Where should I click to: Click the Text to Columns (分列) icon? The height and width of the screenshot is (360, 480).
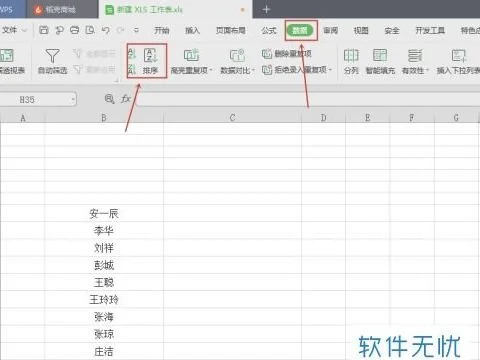pos(351,56)
